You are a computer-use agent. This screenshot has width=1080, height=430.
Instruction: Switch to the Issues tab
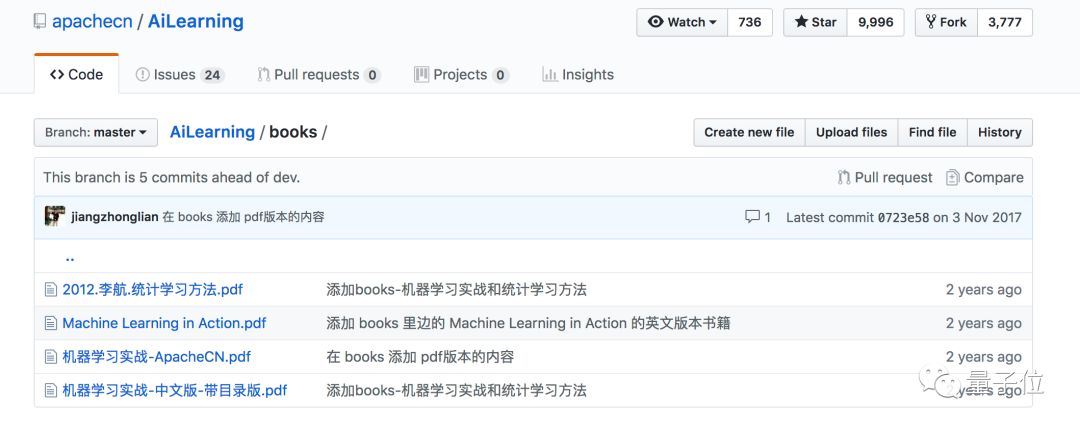tap(179, 74)
